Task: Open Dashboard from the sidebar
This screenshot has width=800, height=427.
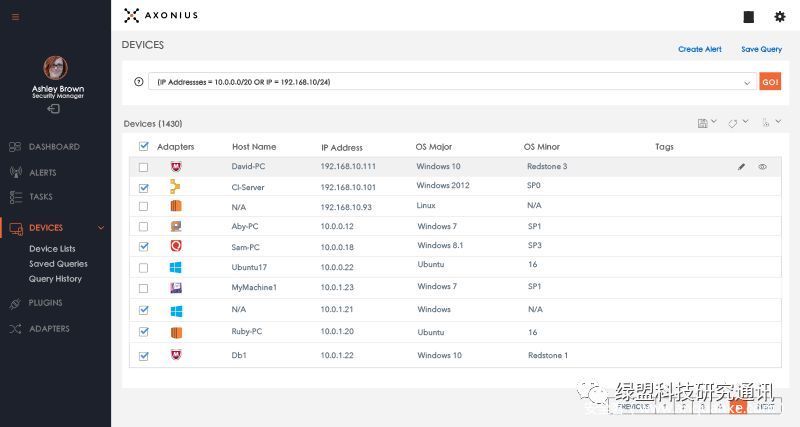Action: pos(53,146)
